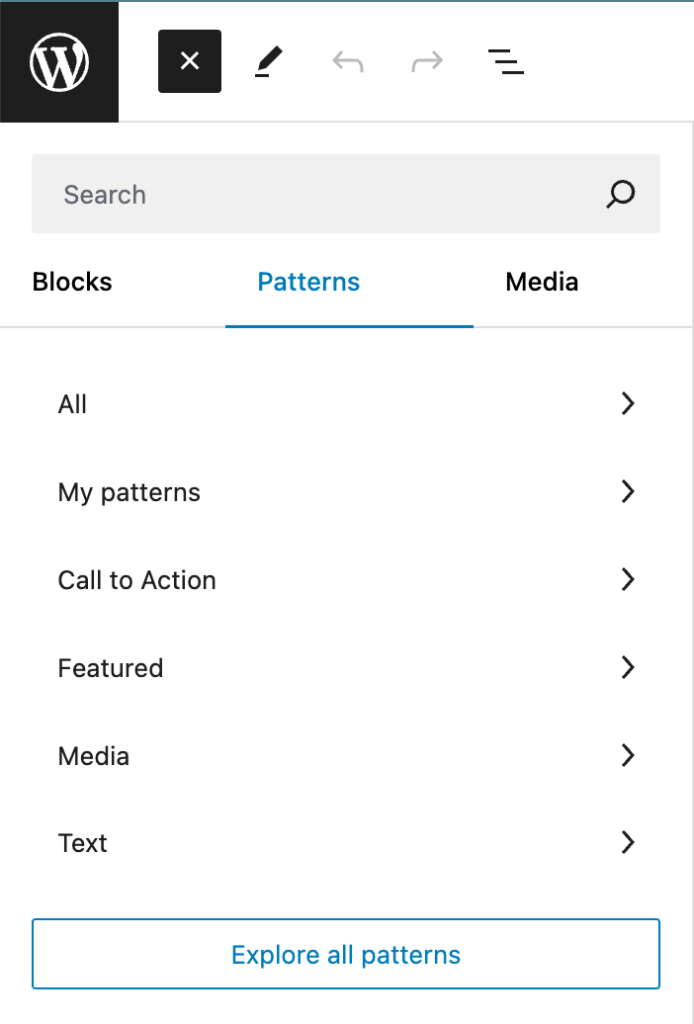The width and height of the screenshot is (694, 1024).
Task: Expand the All patterns category
Action: point(346,404)
